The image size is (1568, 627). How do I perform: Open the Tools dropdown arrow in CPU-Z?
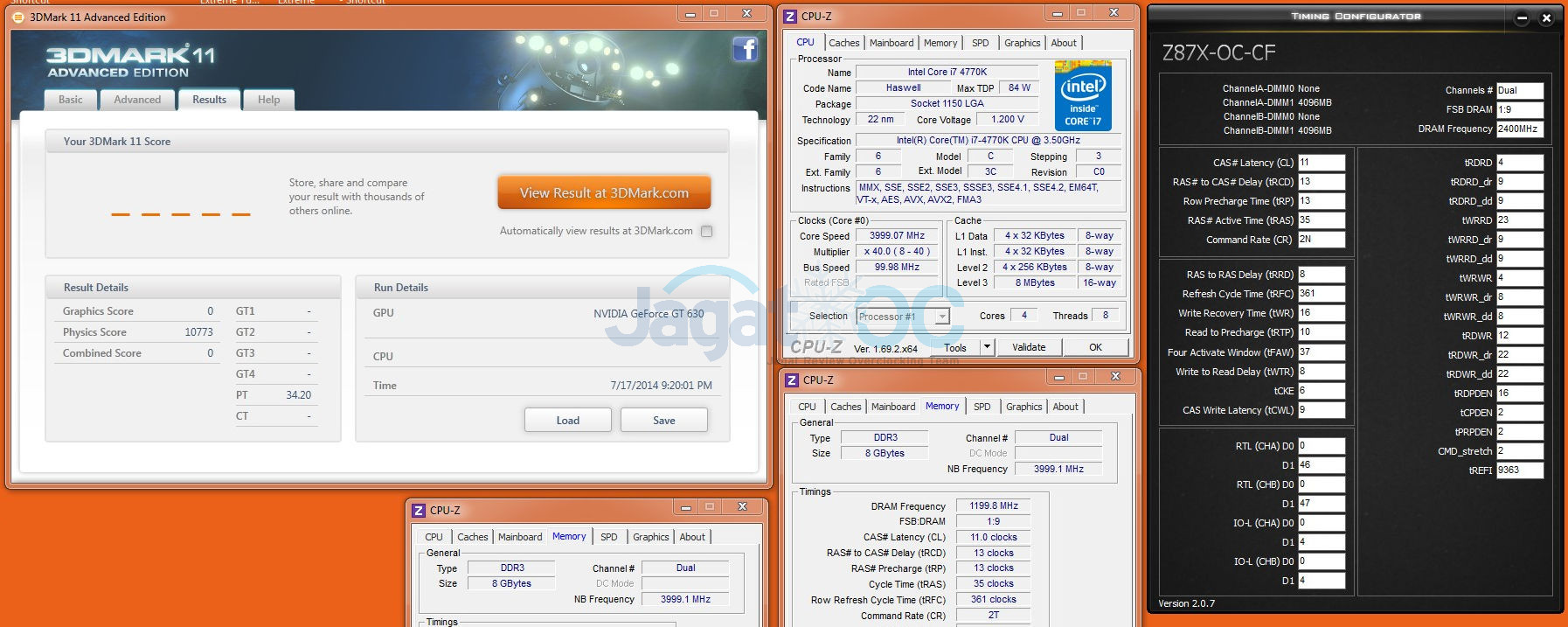[987, 347]
